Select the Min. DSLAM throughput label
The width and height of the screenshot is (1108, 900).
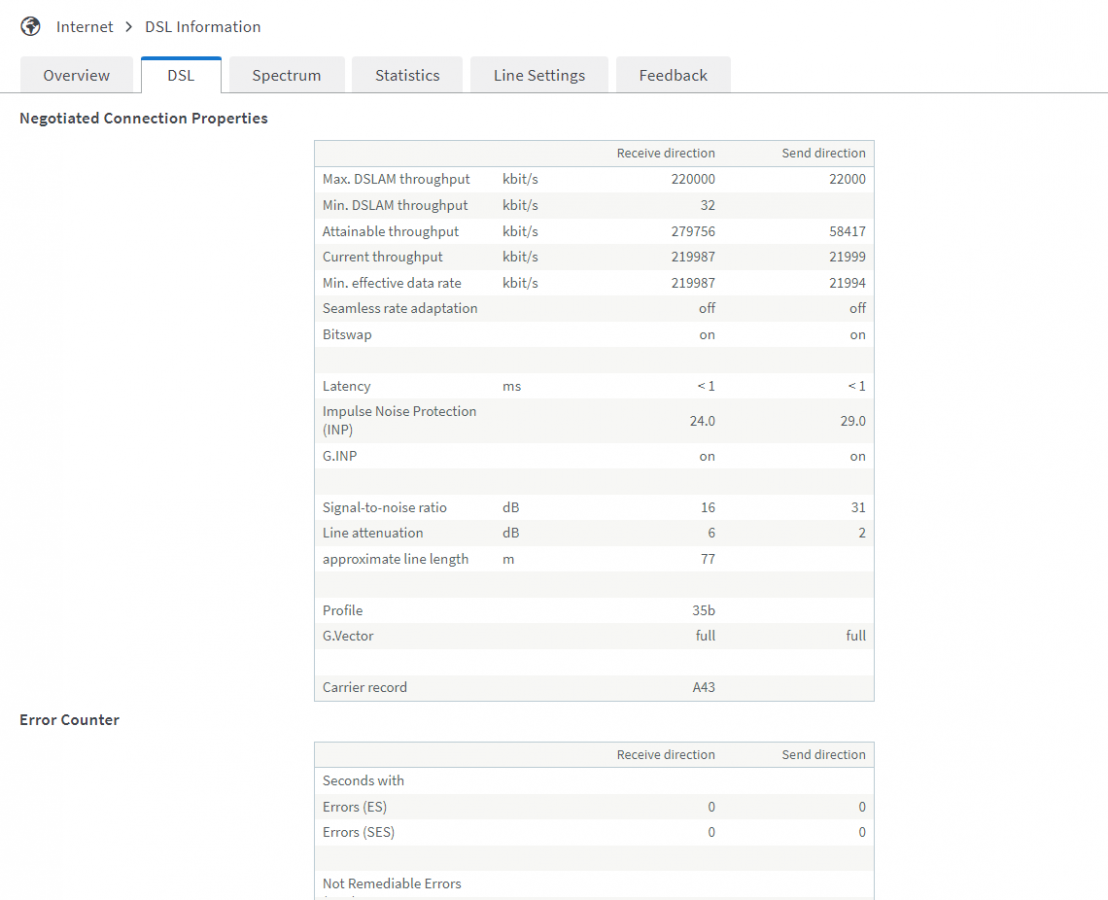pos(395,206)
